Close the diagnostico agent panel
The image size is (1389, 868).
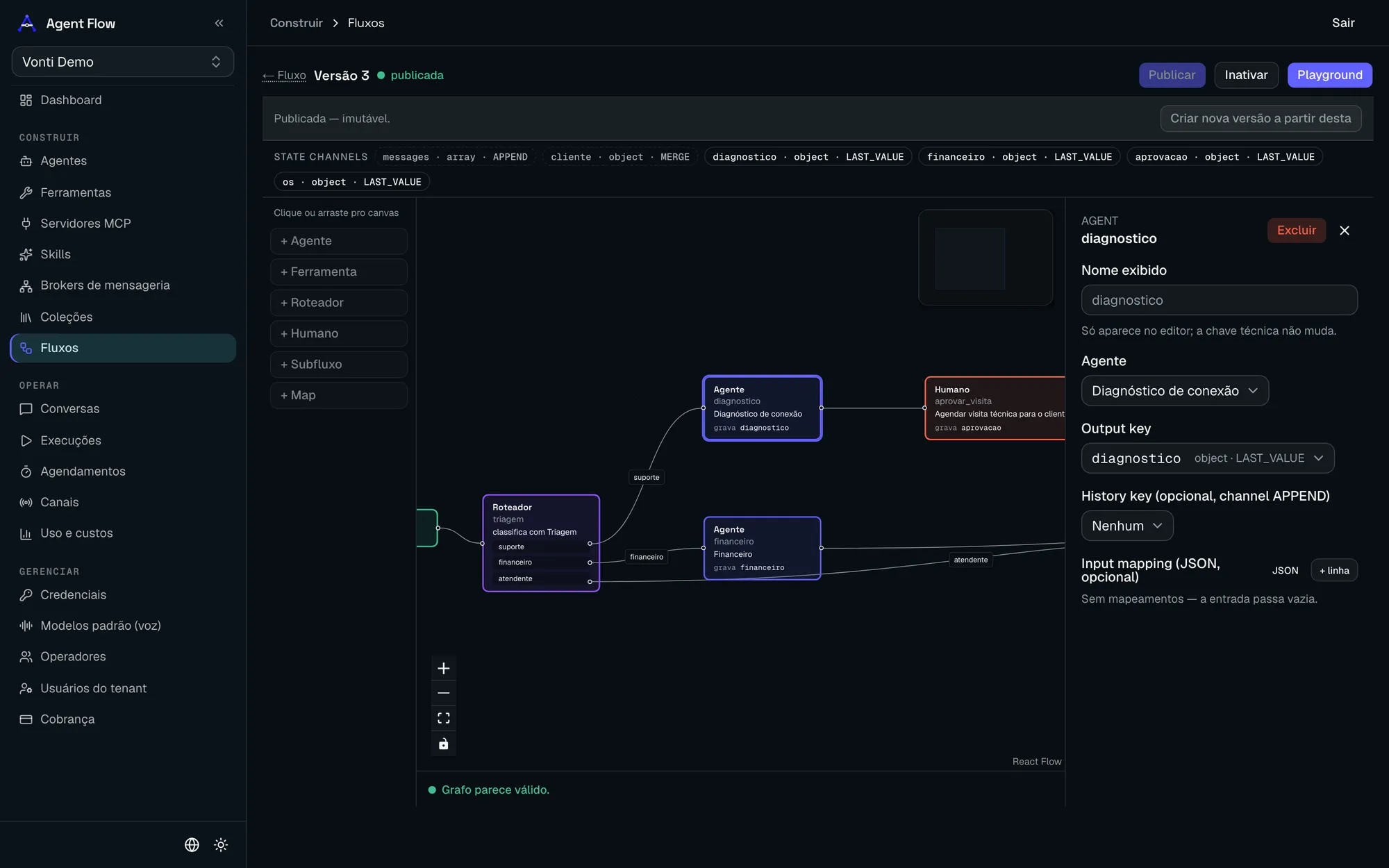pos(1345,231)
